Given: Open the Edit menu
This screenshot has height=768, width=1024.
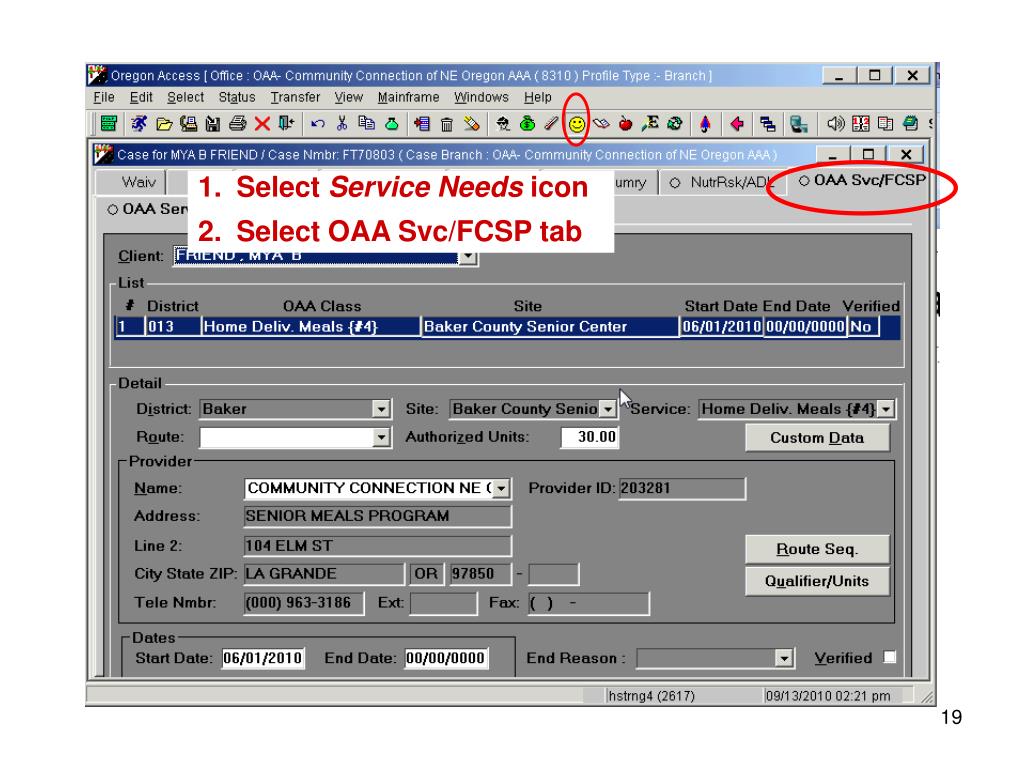Looking at the screenshot, I should pos(141,97).
